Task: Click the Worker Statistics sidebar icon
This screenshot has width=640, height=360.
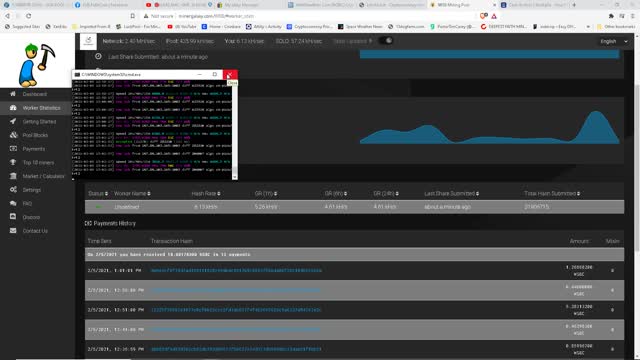Action: (x=13, y=108)
